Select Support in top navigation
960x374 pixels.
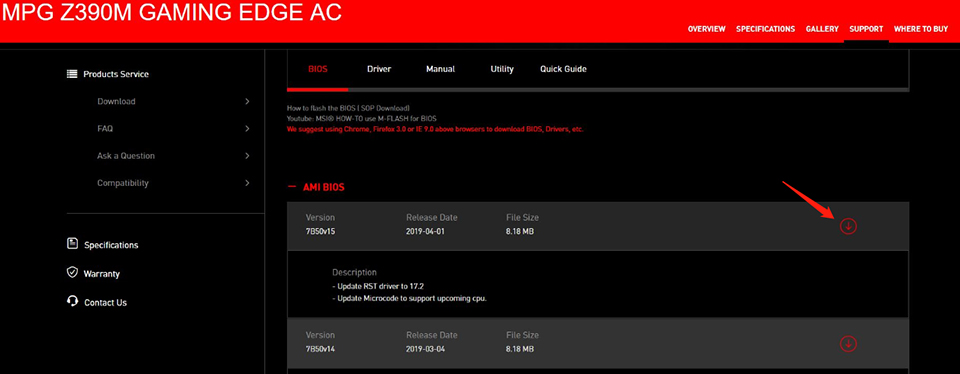[866, 29]
